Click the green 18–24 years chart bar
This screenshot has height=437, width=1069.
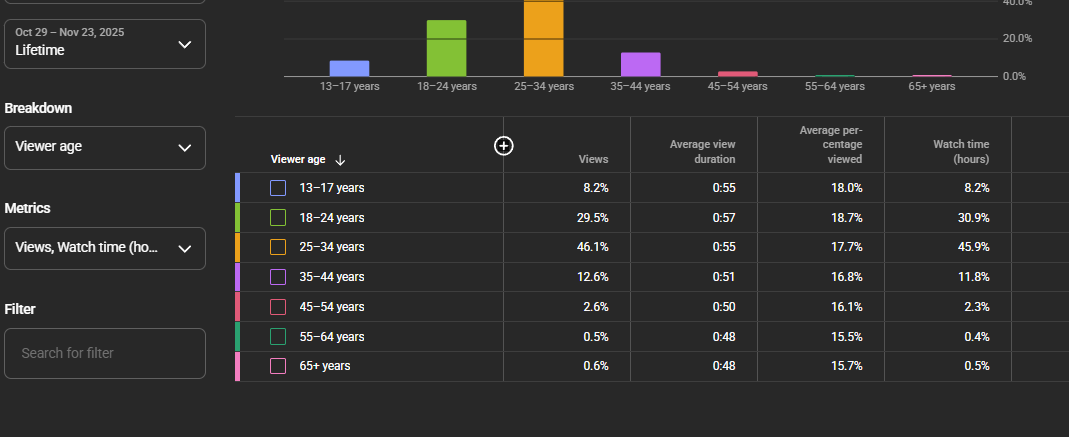tap(446, 48)
